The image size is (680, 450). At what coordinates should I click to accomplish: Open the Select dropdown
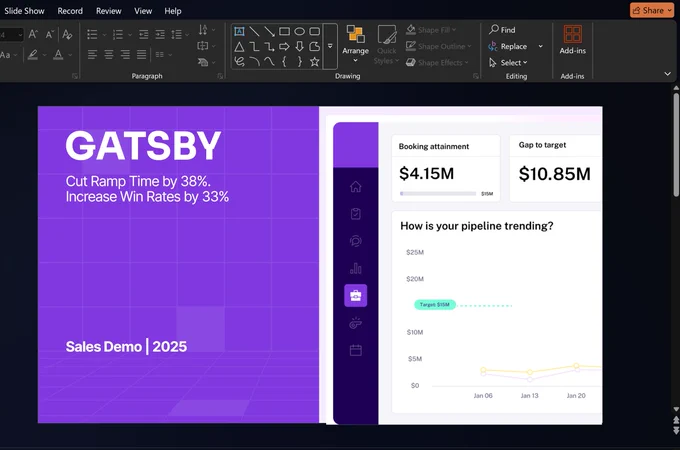coord(508,62)
